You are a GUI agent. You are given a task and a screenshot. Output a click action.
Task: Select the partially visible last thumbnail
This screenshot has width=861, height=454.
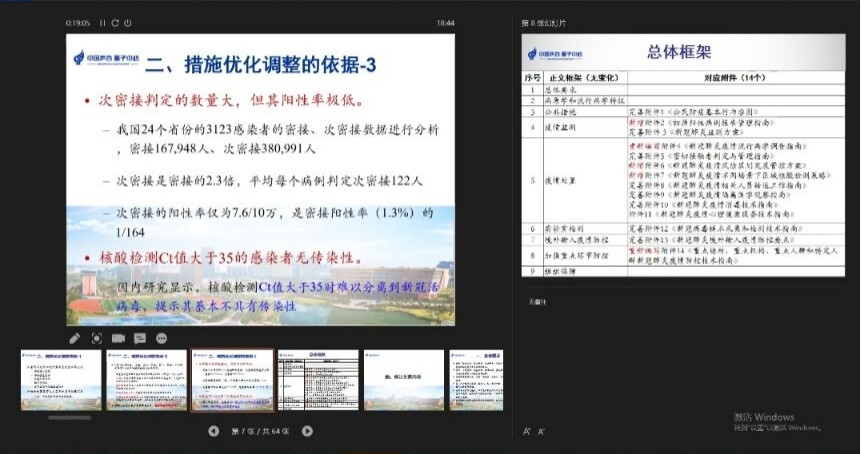click(476, 379)
